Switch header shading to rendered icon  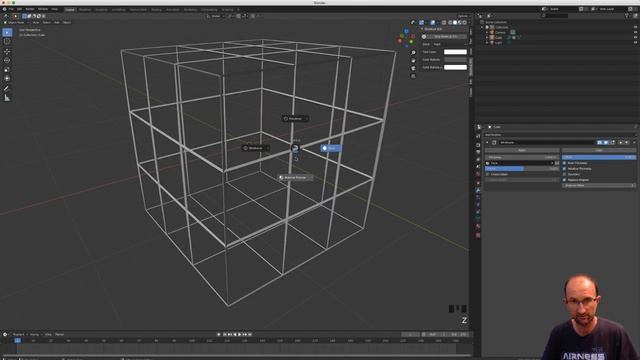click(x=464, y=22)
